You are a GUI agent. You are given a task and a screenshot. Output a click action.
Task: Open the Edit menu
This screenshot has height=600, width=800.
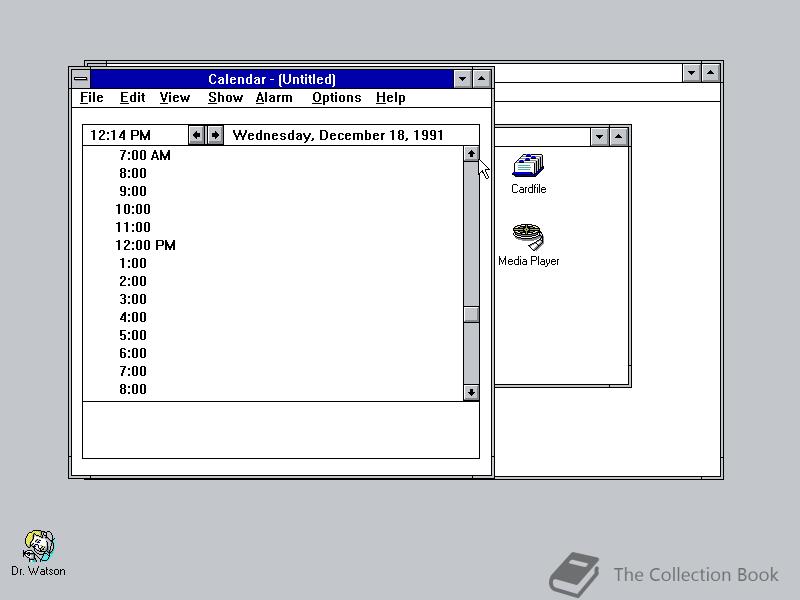point(133,97)
